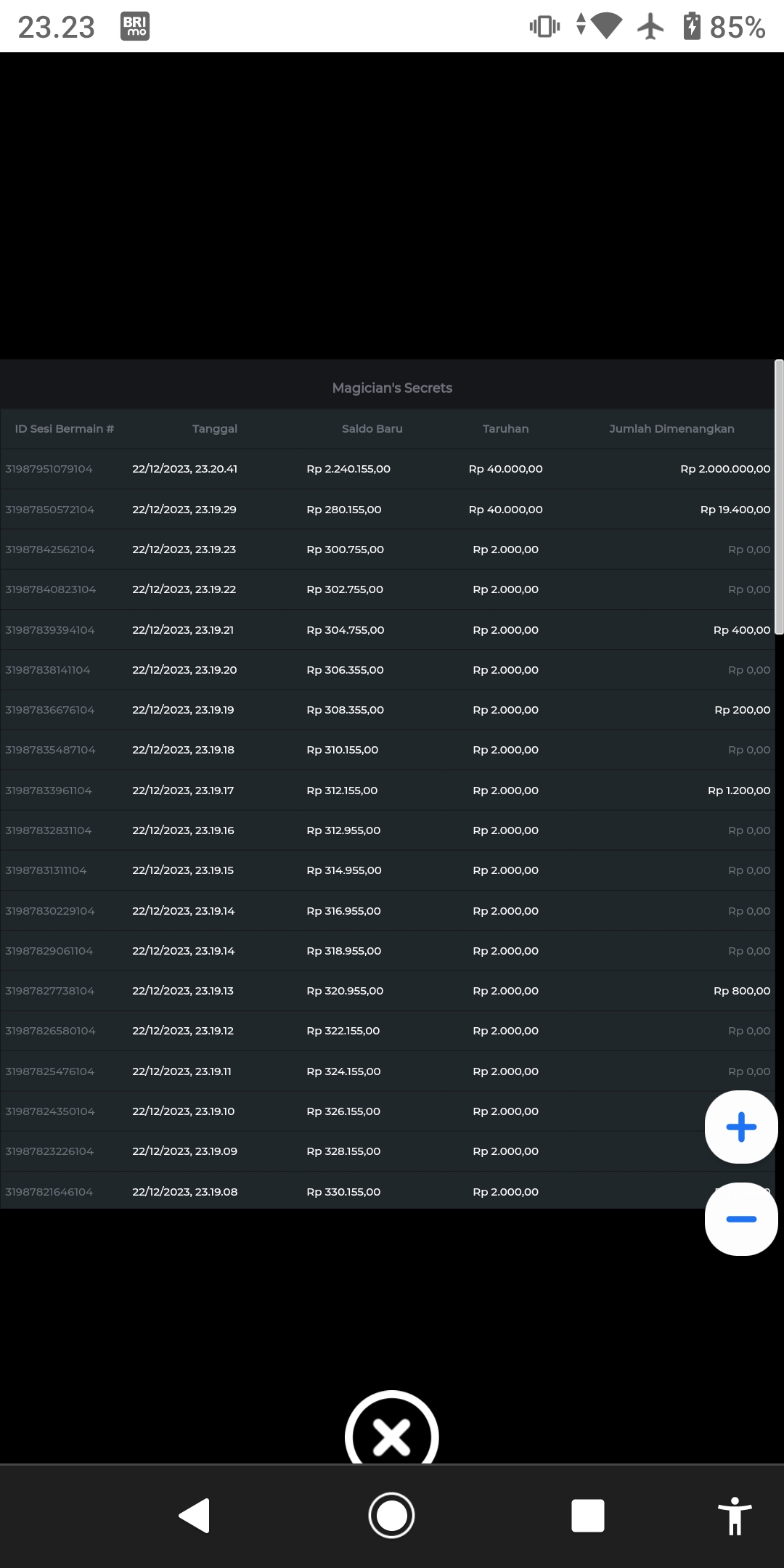Tap the blue plus zoom-in button

[741, 1127]
